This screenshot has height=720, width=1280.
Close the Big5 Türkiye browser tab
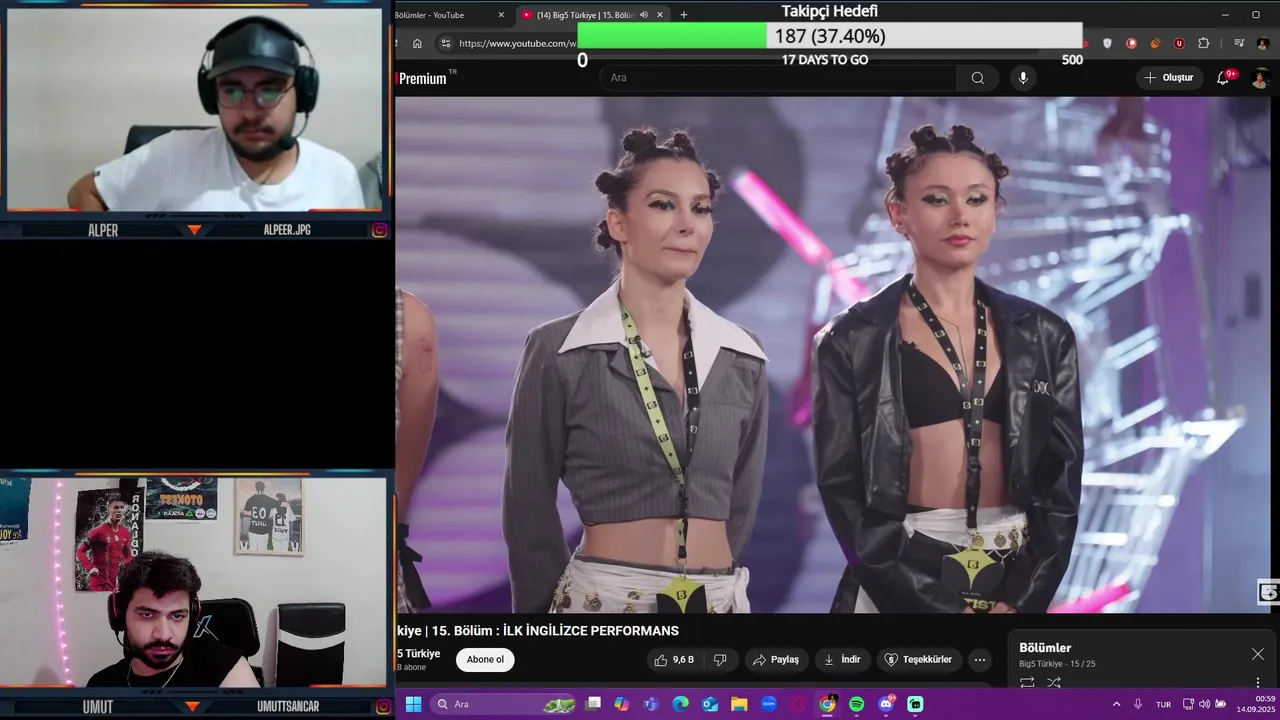coord(660,15)
